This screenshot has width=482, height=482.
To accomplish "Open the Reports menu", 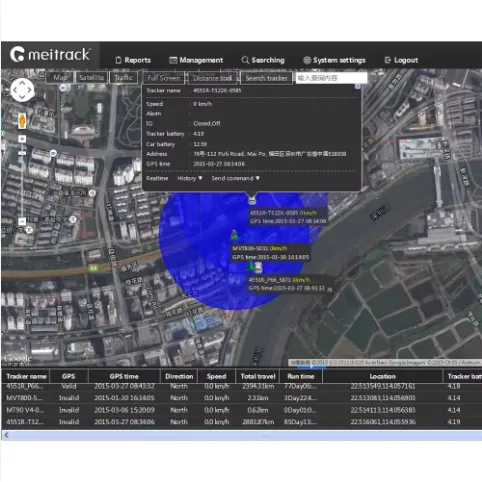I will point(133,60).
